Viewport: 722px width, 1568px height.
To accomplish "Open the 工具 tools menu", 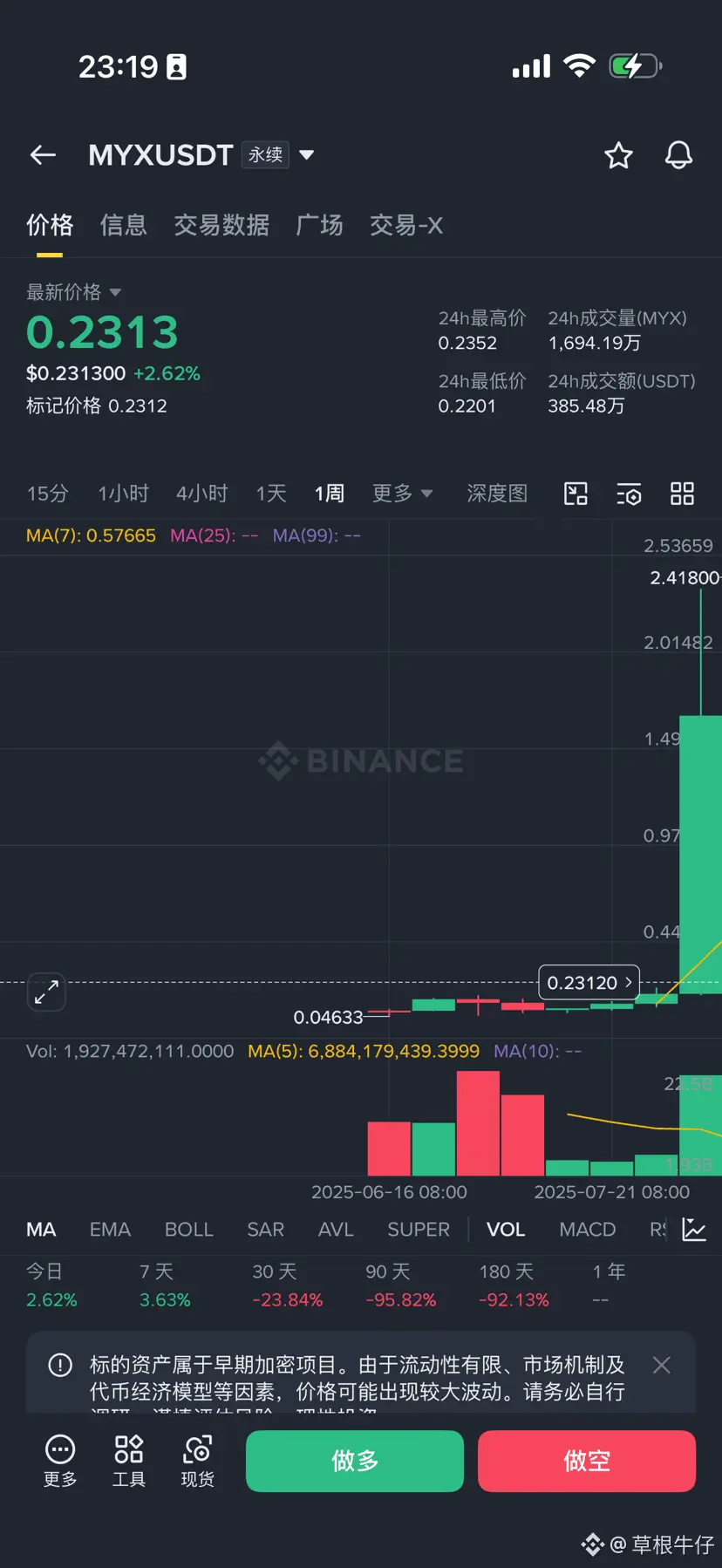I will (x=129, y=1461).
